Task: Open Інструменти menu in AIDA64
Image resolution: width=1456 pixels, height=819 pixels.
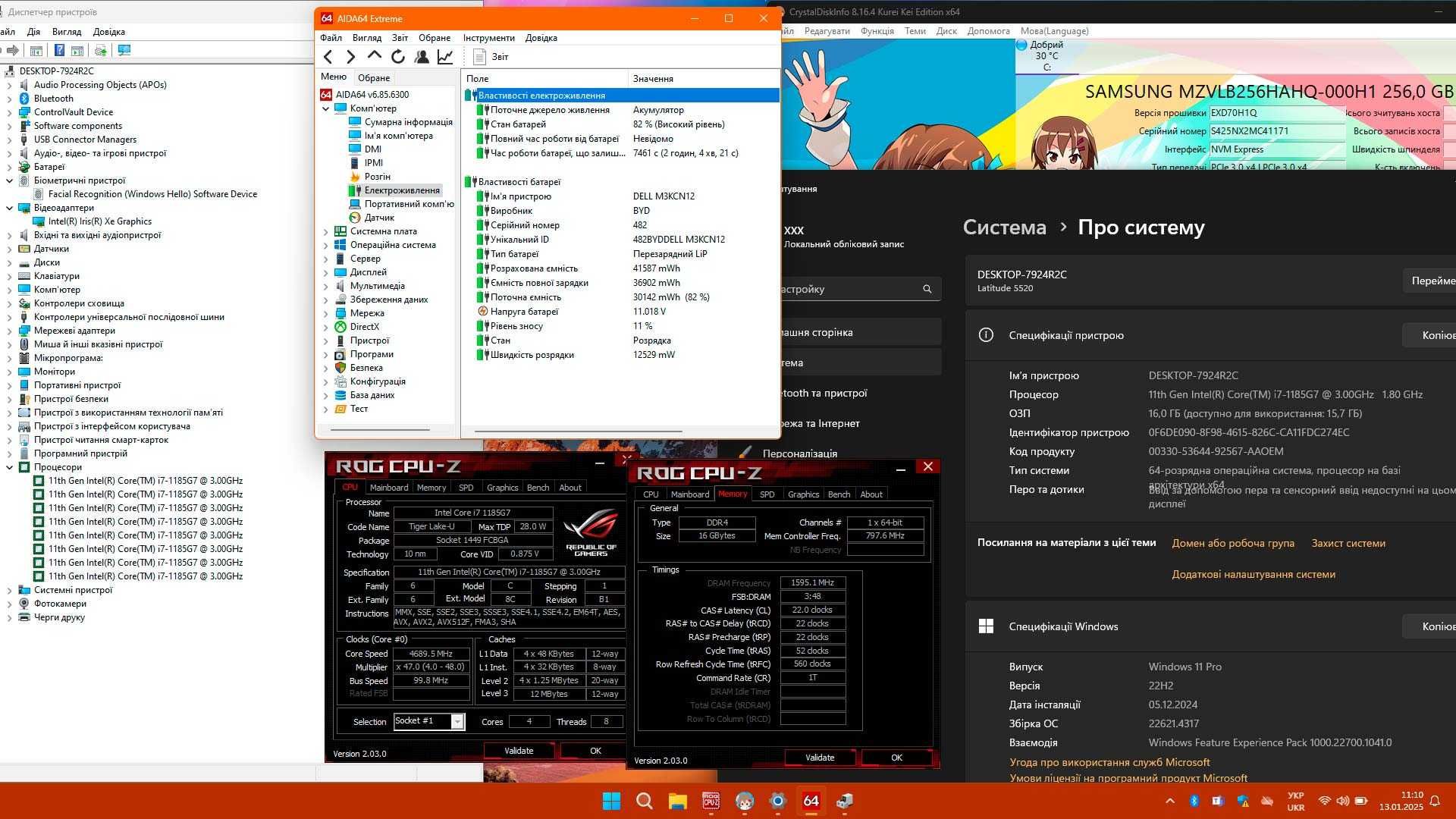Action: (489, 38)
